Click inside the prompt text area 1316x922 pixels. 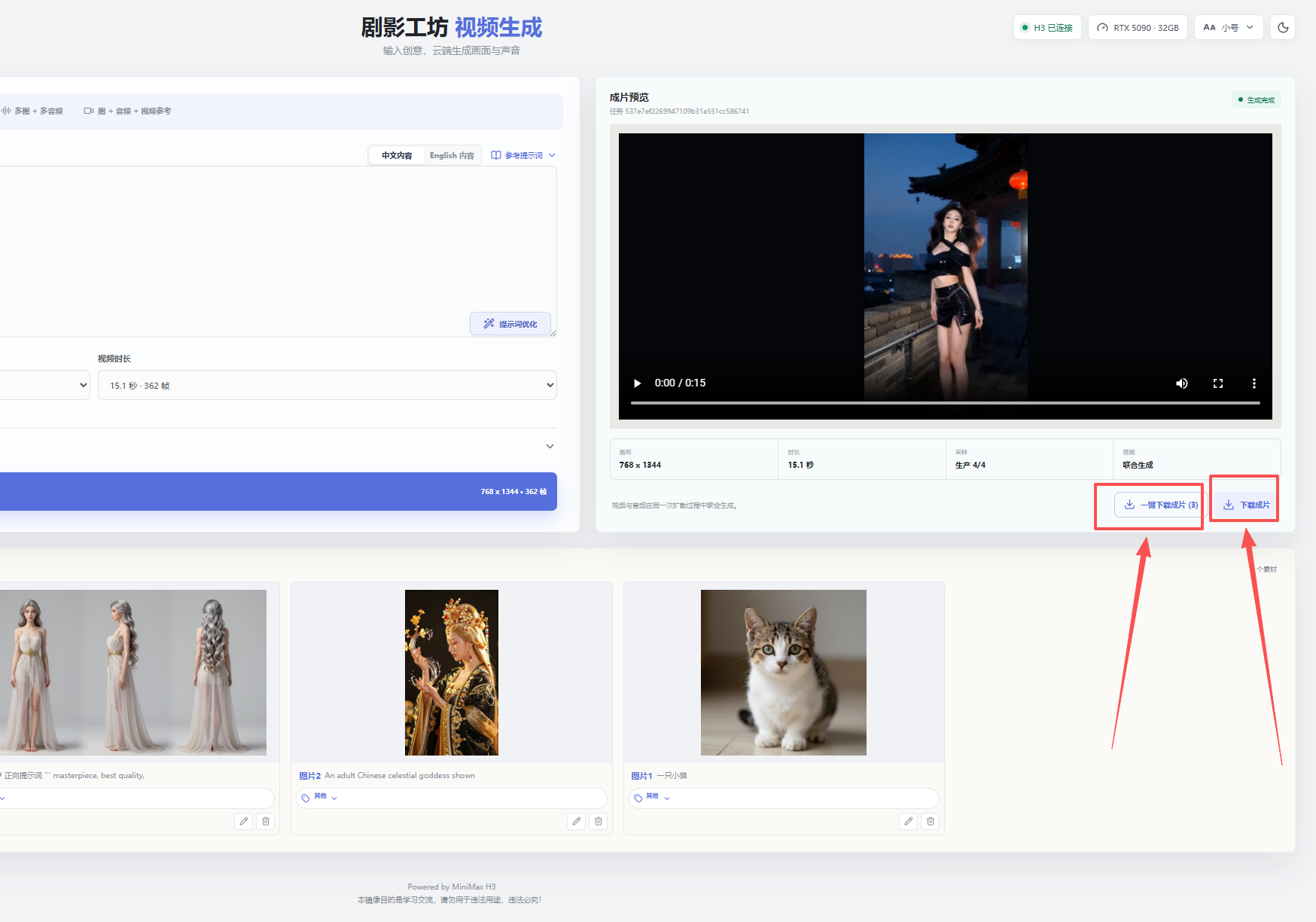pyautogui.click(x=278, y=251)
